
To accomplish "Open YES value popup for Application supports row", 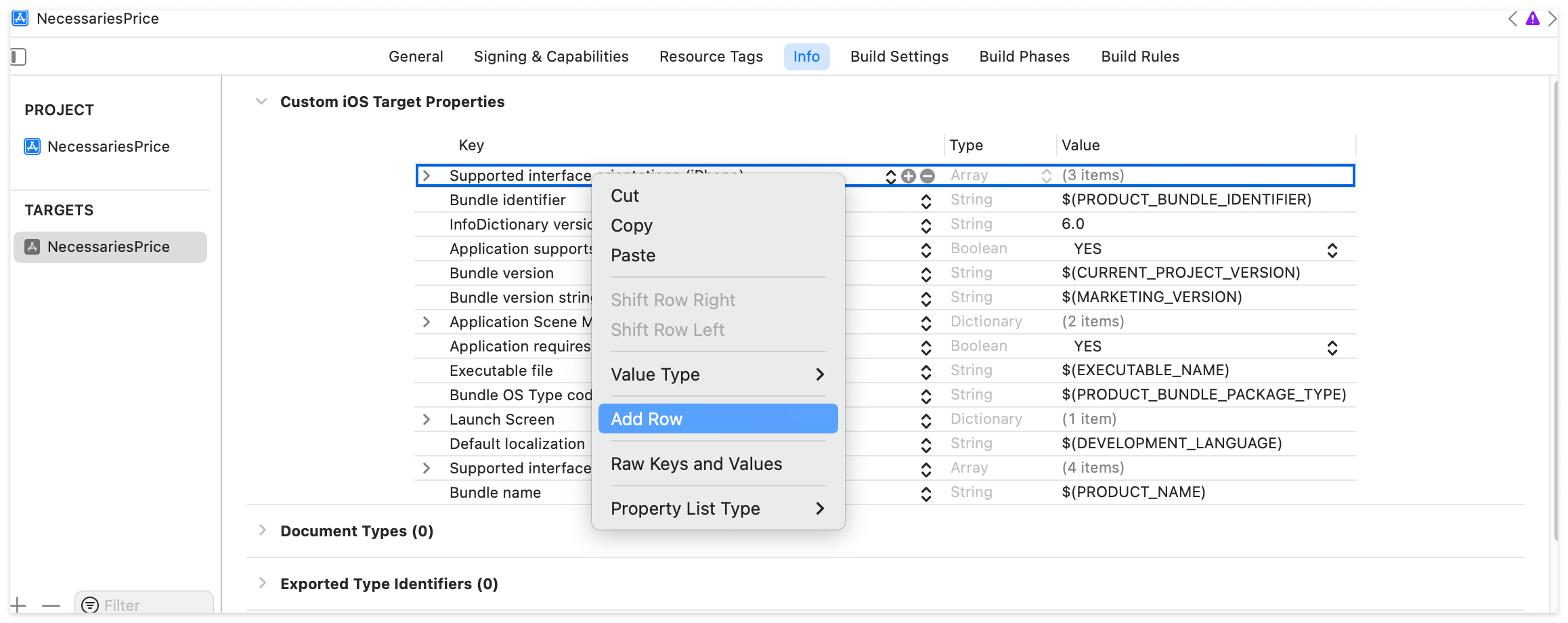I will tap(1332, 250).
